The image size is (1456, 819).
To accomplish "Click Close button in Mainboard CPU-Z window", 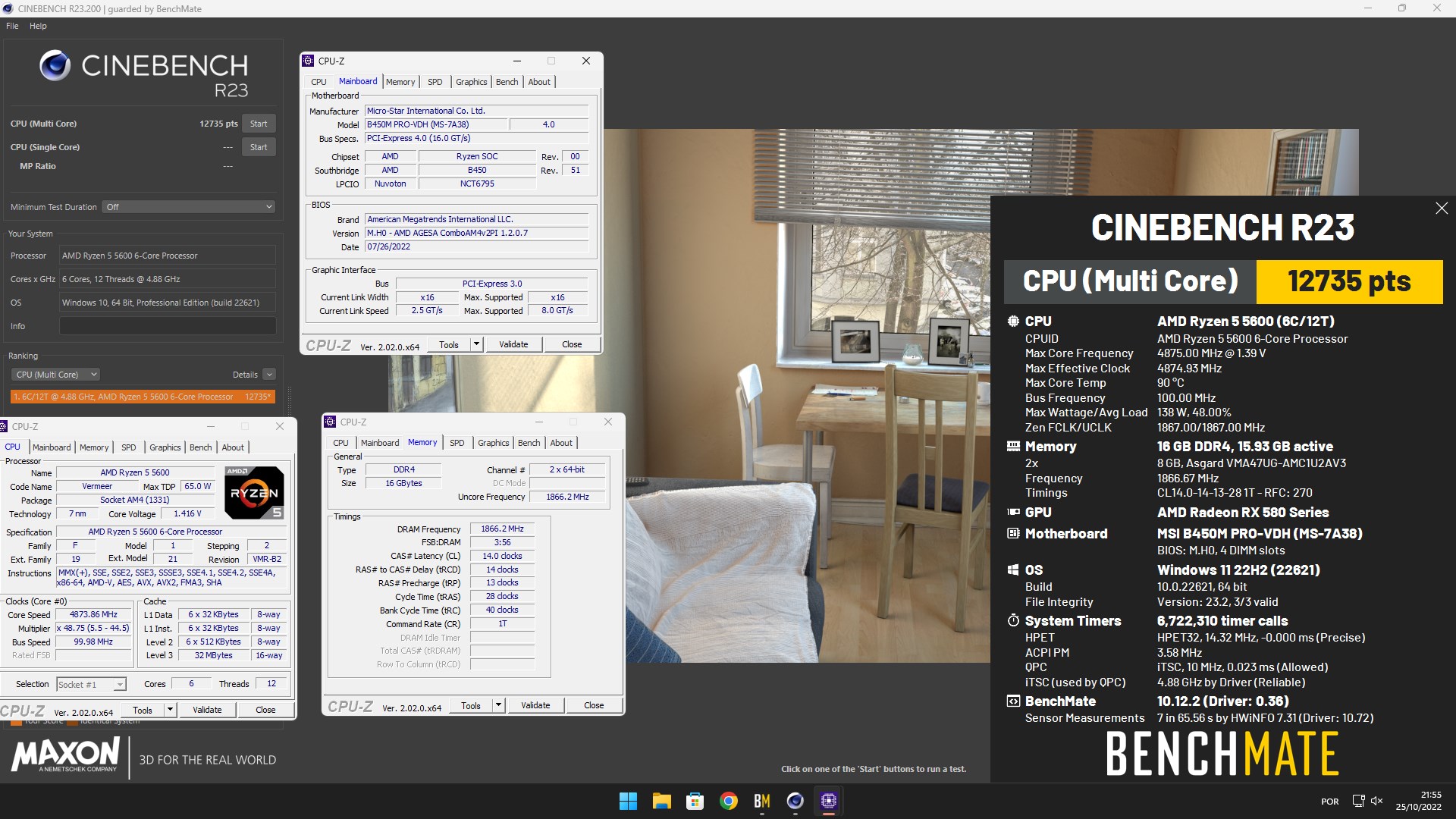I will point(572,344).
